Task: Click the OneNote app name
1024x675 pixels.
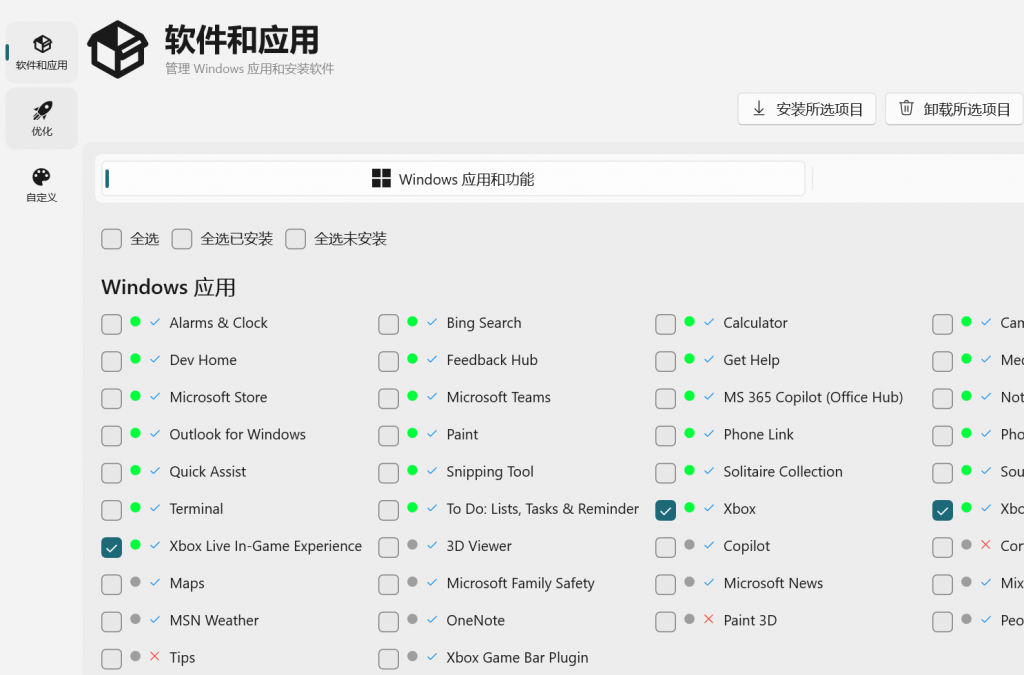Action: (475, 620)
